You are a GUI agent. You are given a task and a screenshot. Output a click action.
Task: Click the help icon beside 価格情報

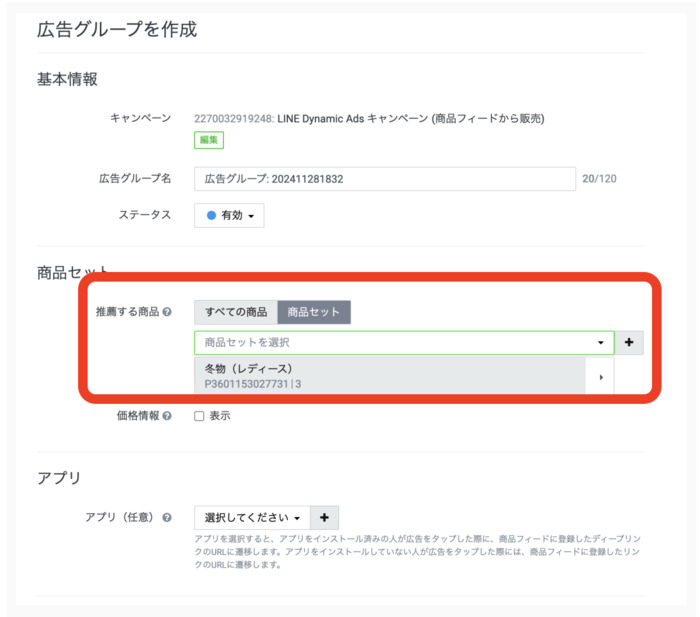point(167,416)
